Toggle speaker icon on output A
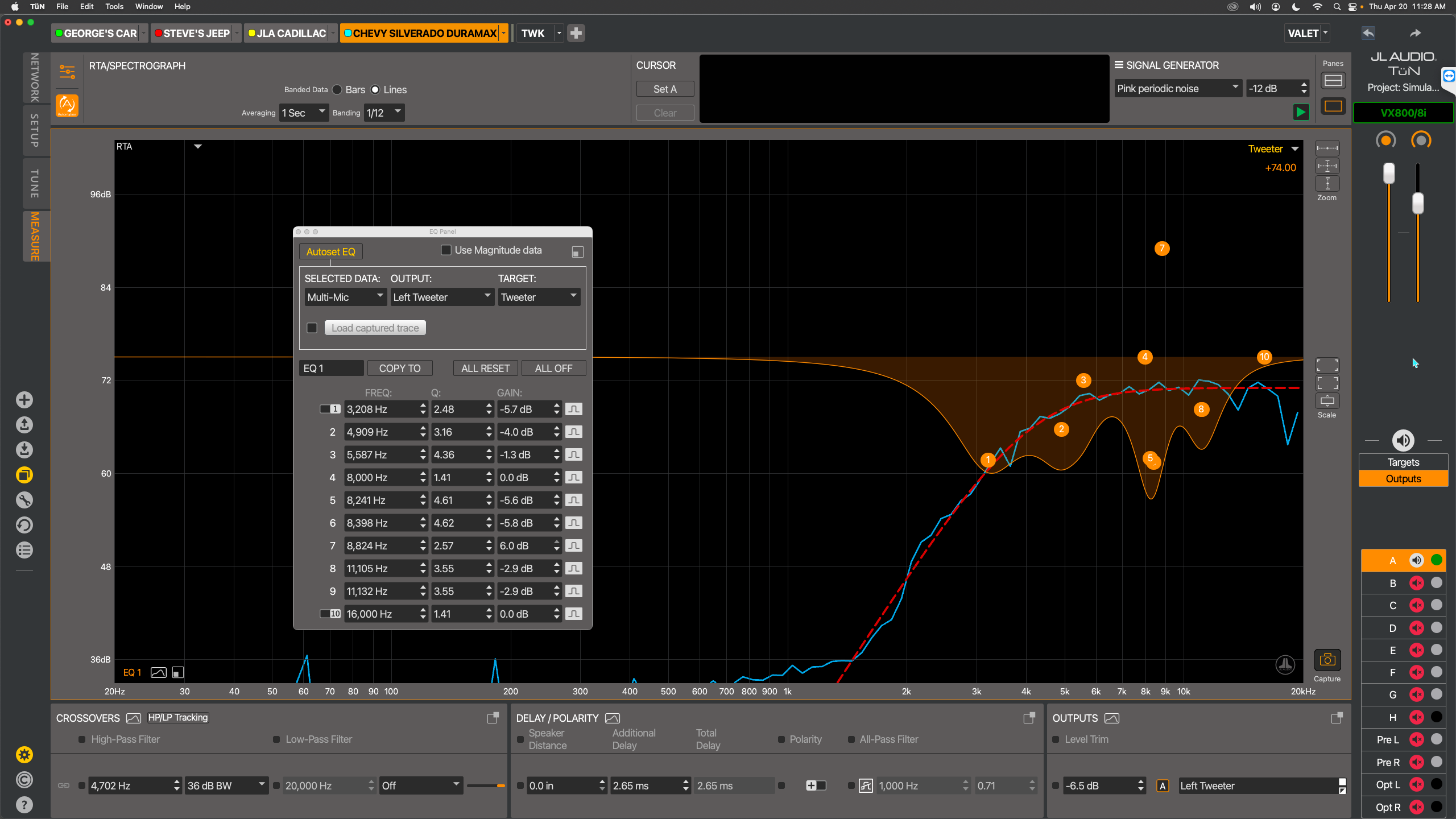1456x819 pixels. [1416, 560]
